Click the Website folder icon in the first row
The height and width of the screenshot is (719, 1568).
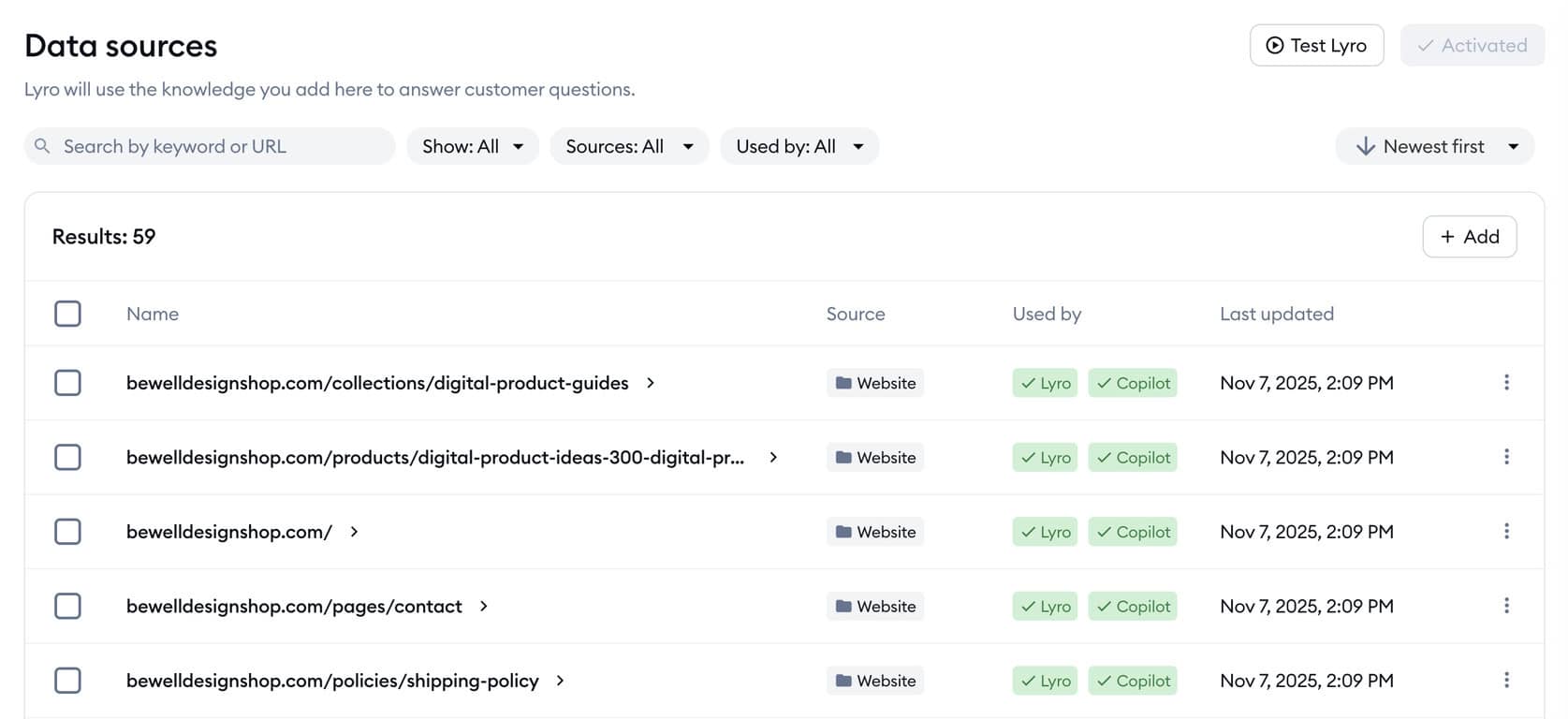[843, 383]
